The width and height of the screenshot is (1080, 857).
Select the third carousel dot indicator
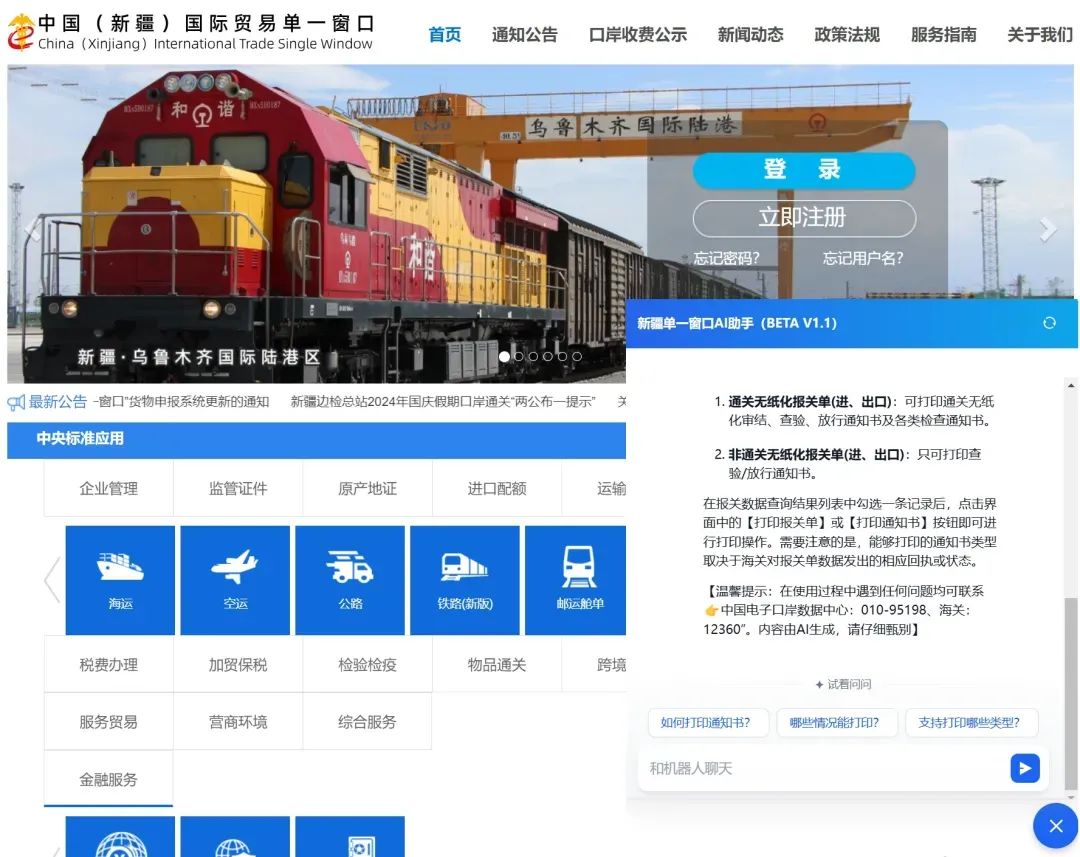[533, 356]
